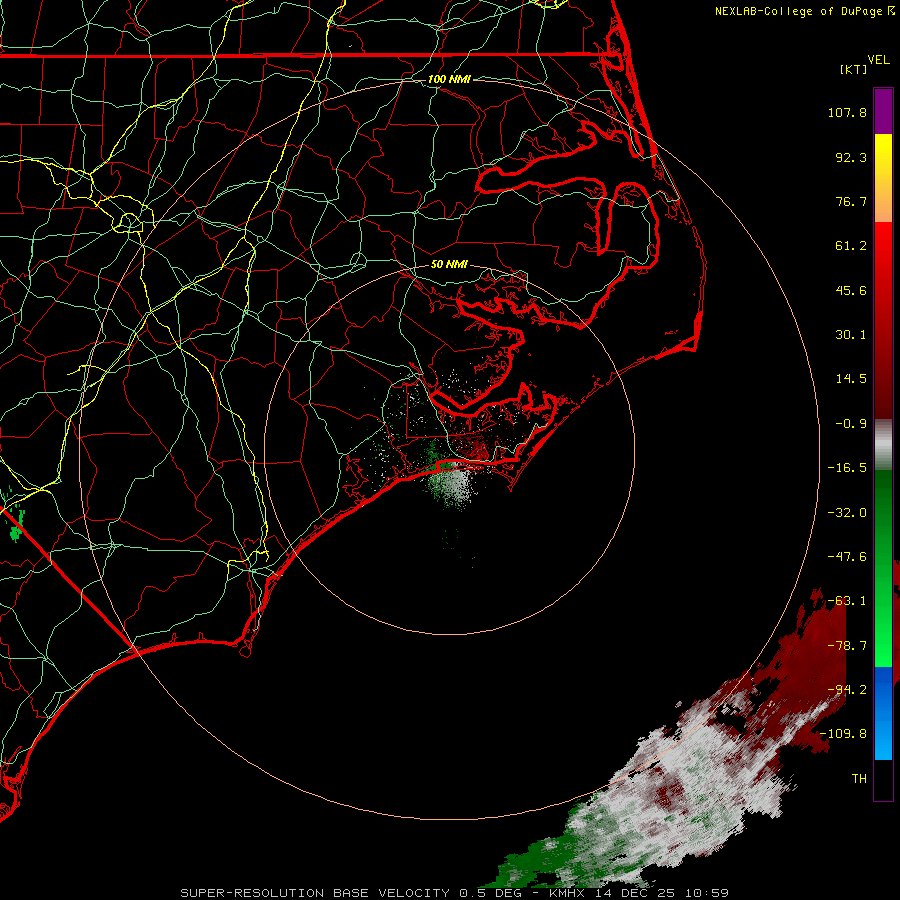Click the -94.2 legend value
The height and width of the screenshot is (900, 900).
click(847, 690)
